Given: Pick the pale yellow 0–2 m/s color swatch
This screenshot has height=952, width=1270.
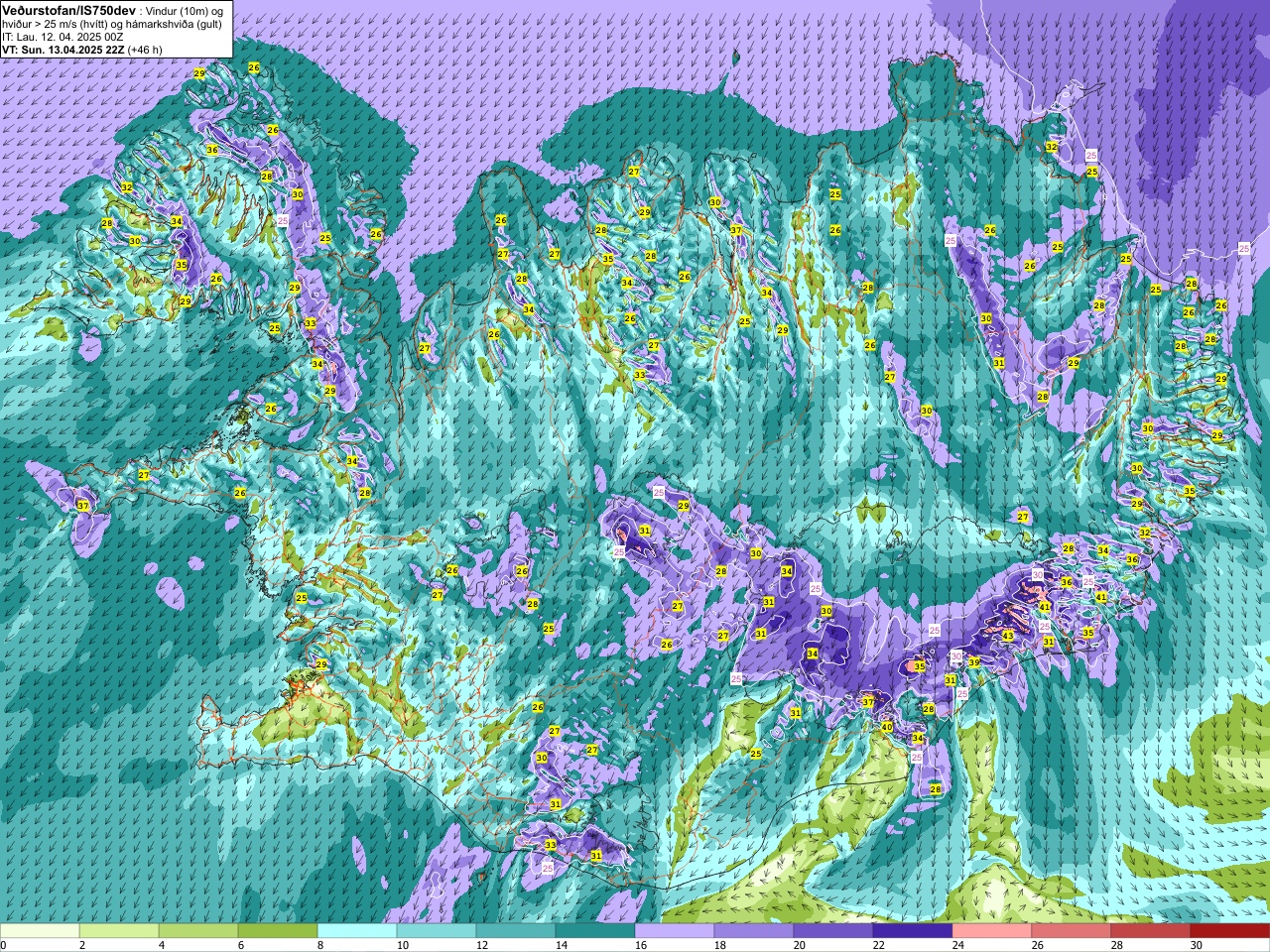Looking at the screenshot, I should tap(40, 931).
